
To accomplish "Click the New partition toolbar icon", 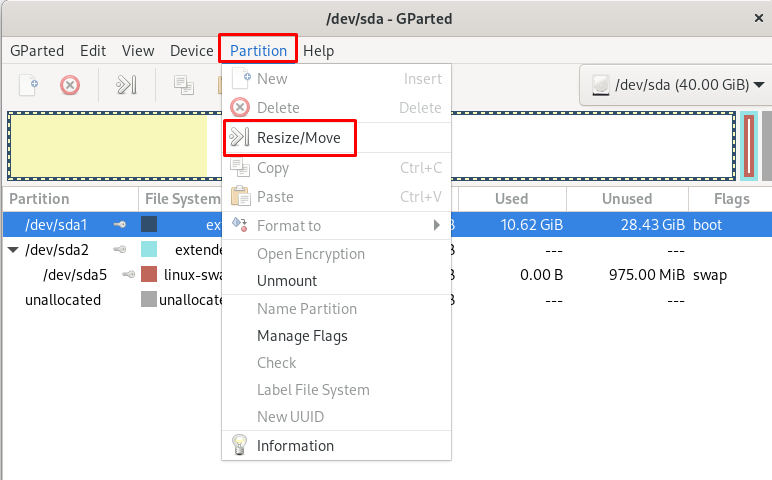I will point(29,85).
